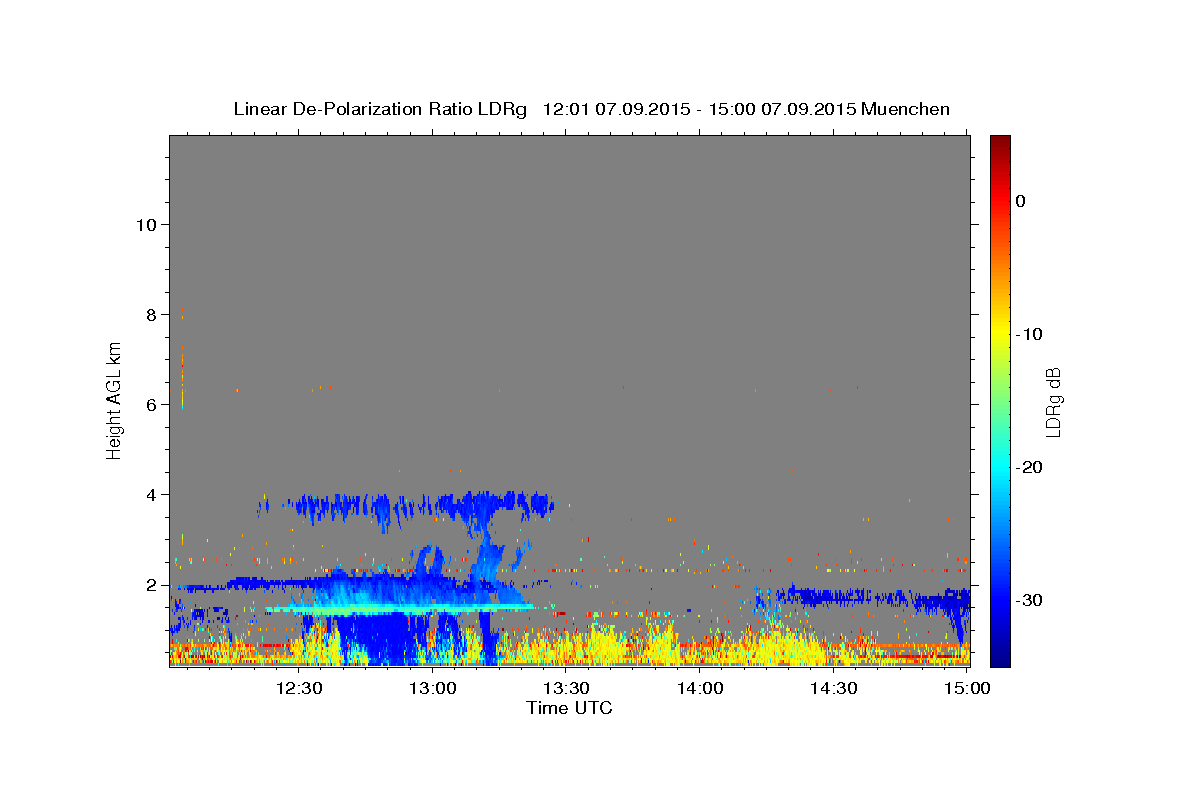The width and height of the screenshot is (1200, 800).
Task: Click the height tick label 6
Action: (150, 404)
